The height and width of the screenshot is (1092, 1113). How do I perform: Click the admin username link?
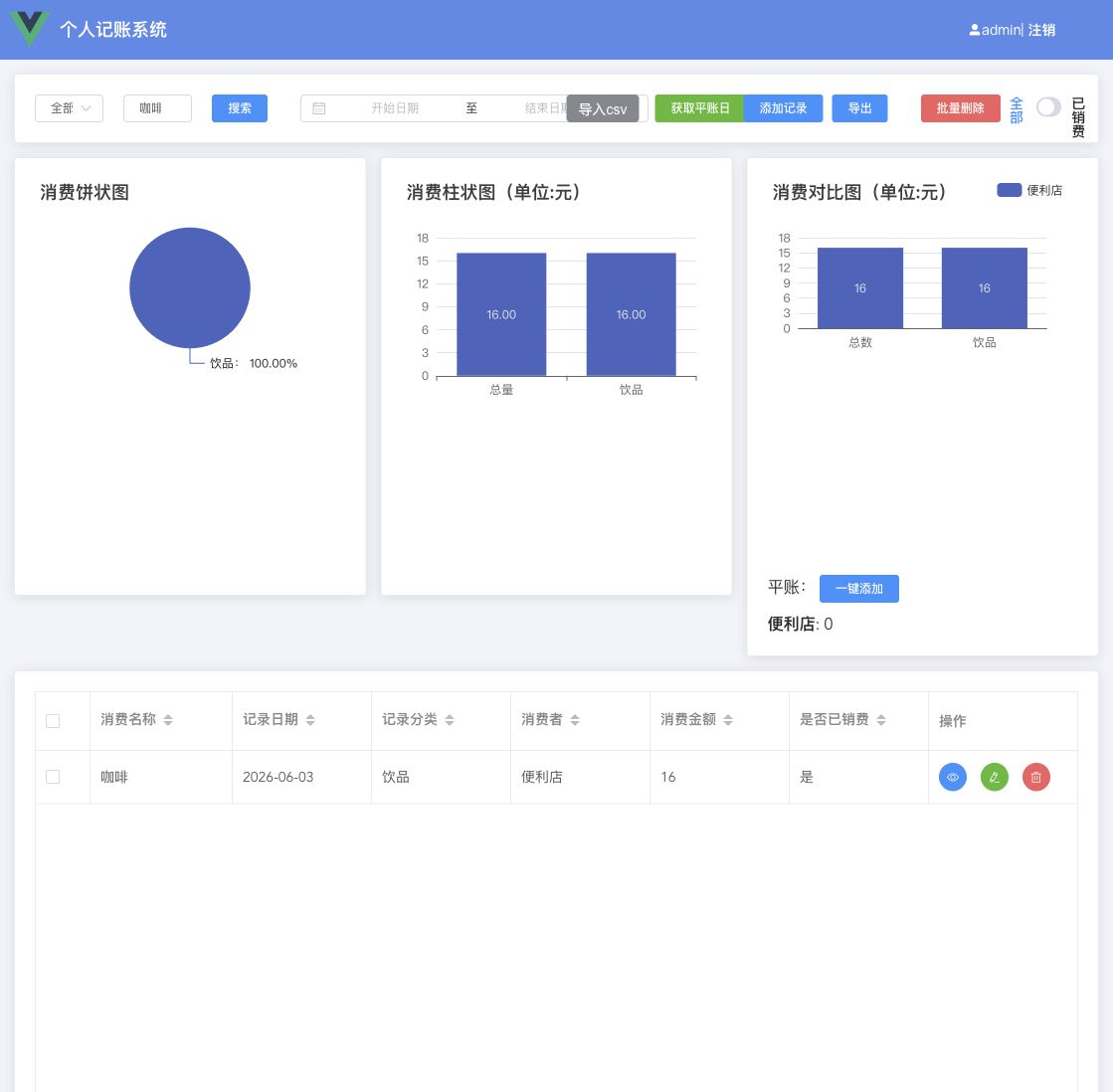click(1001, 30)
